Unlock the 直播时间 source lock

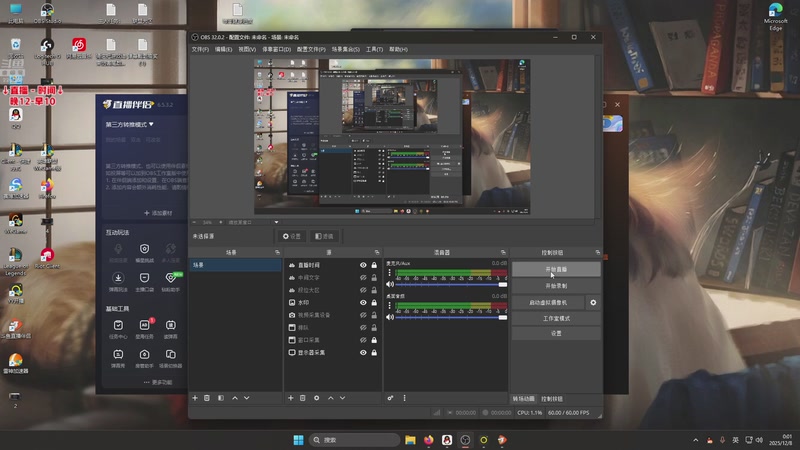(374, 265)
